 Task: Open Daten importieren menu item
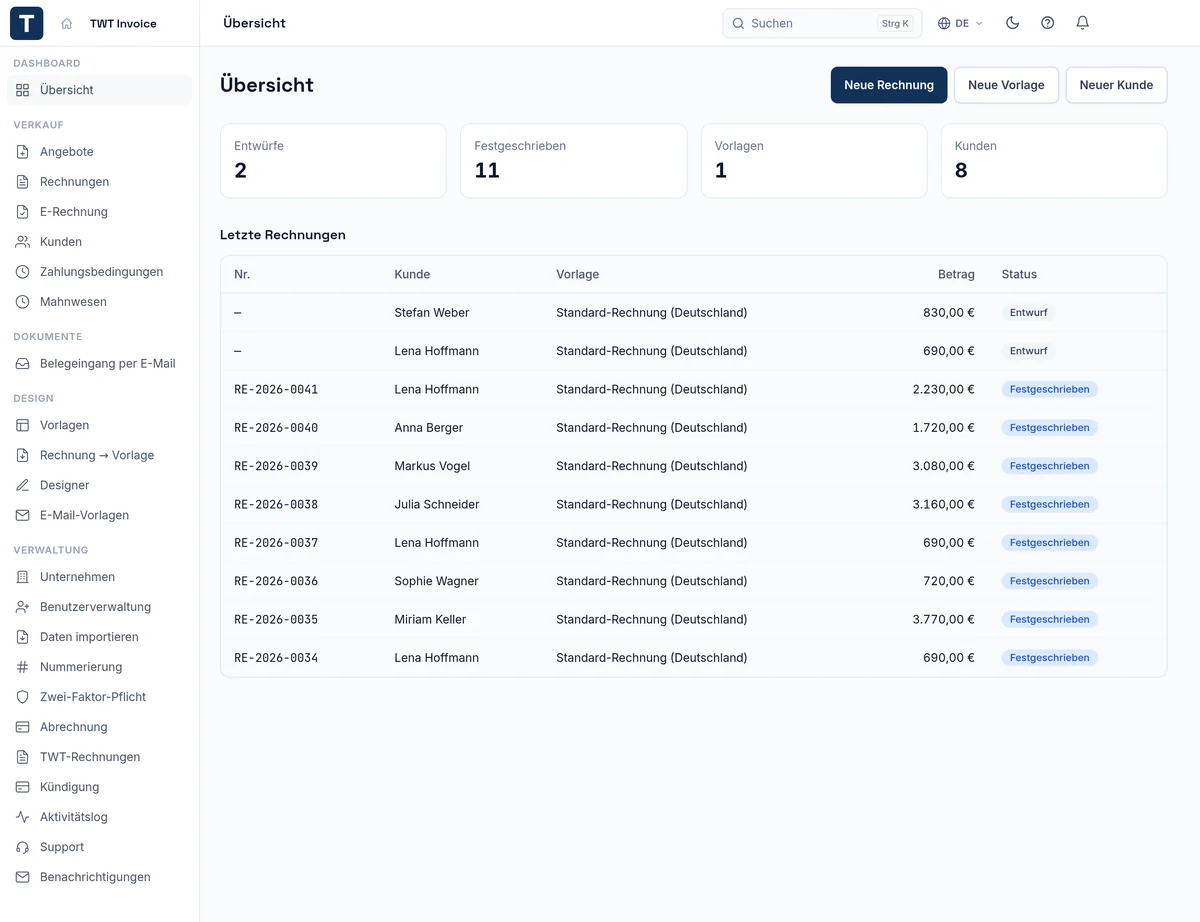click(x=99, y=637)
